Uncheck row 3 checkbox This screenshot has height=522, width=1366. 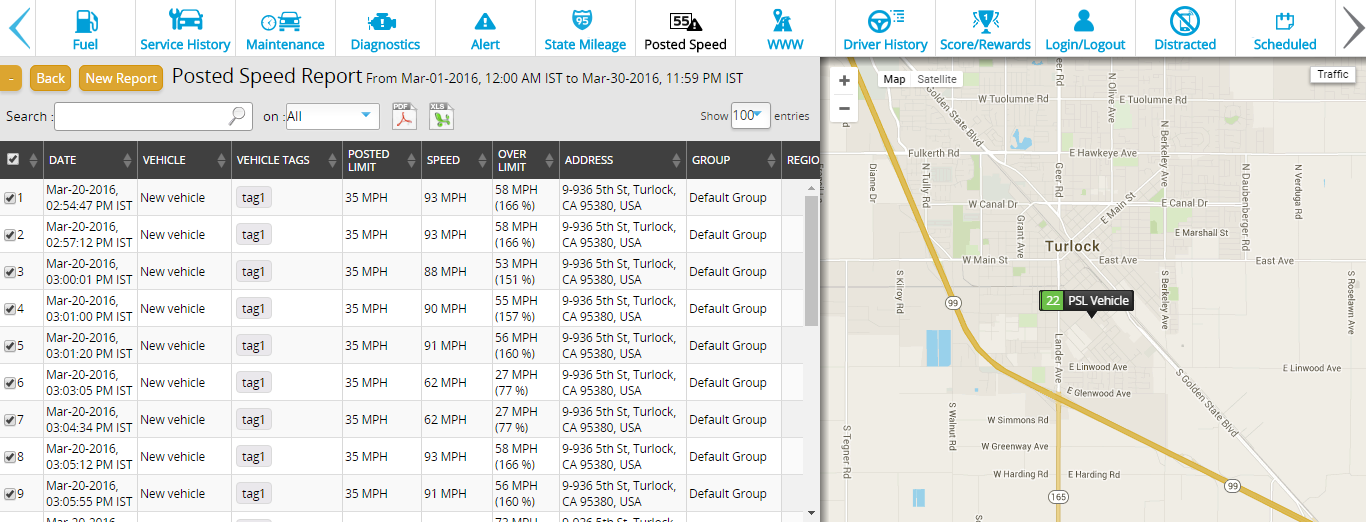click(9, 272)
